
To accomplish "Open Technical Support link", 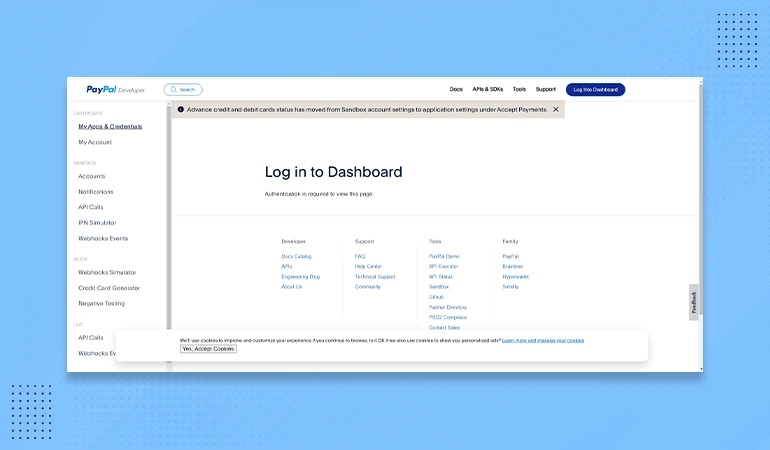I will (375, 277).
